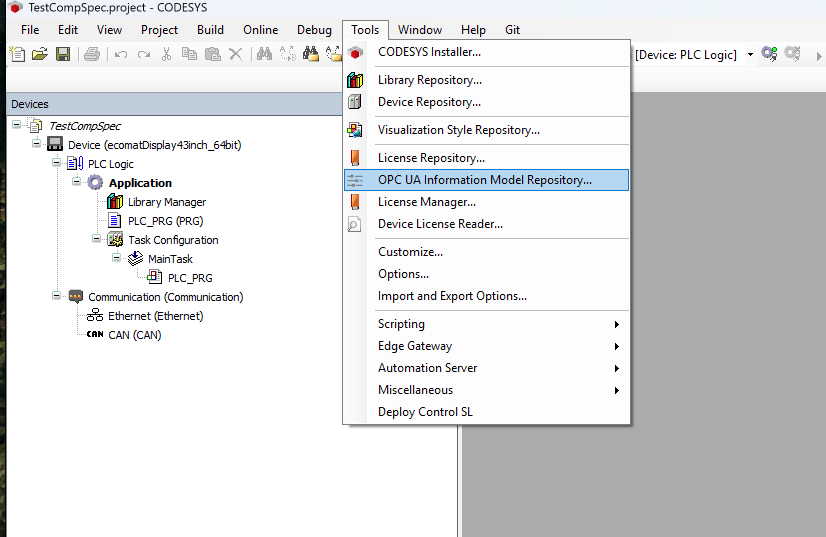The width and height of the screenshot is (826, 537).
Task: Click the CAN bus icon in tree
Action: coord(95,334)
